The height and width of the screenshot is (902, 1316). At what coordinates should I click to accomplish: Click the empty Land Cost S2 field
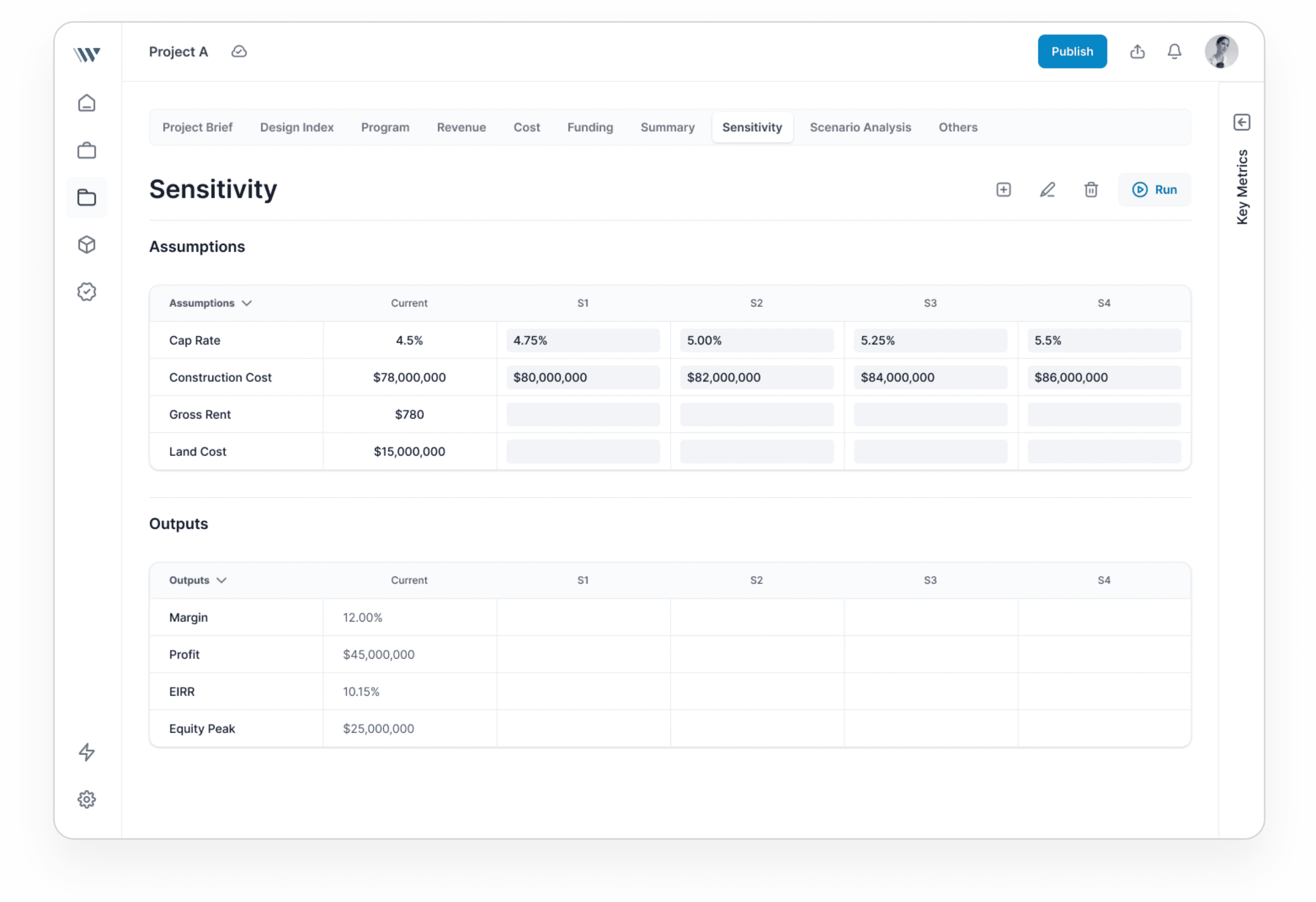pyautogui.click(x=756, y=451)
